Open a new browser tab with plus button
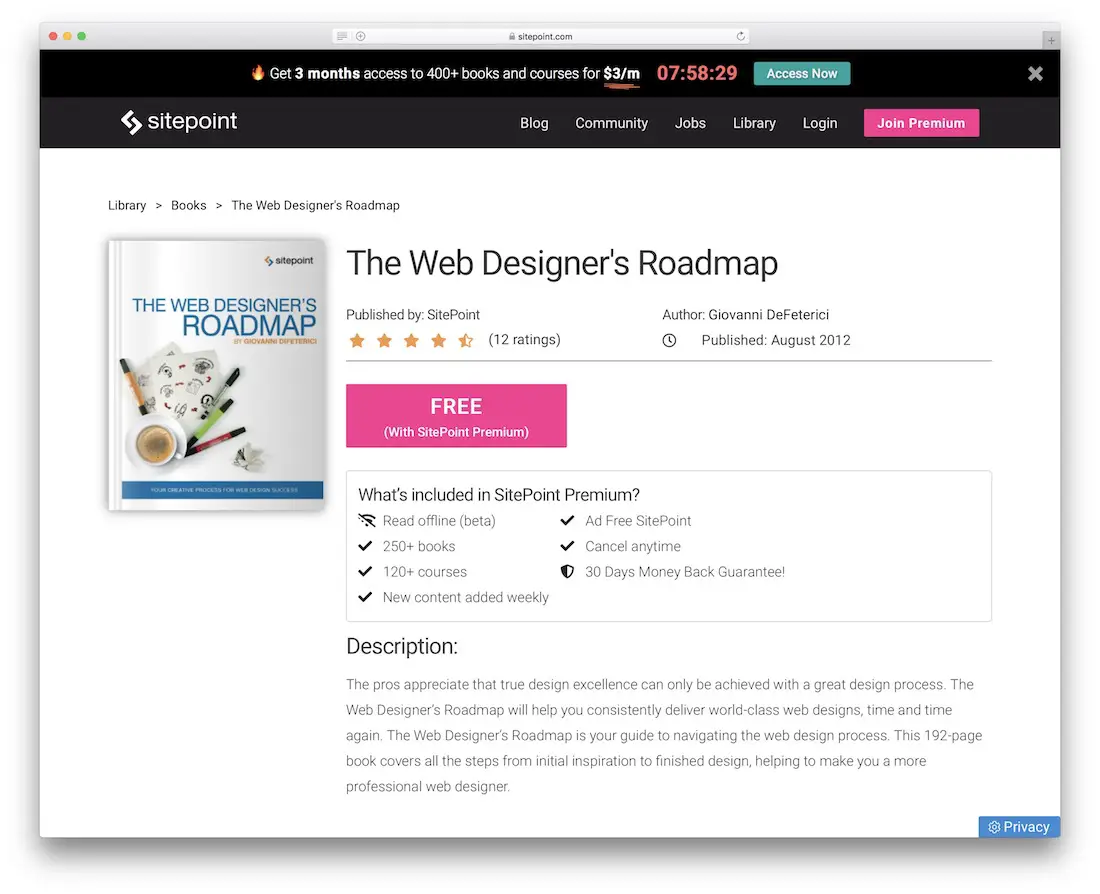 [x=1051, y=41]
